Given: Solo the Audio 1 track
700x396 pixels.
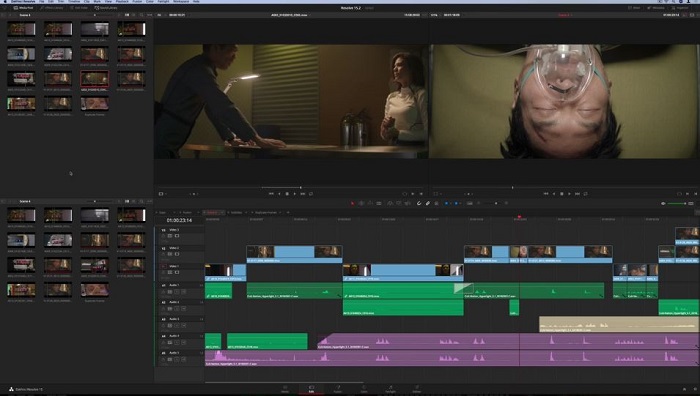Looking at the screenshot, I should 177,292.
